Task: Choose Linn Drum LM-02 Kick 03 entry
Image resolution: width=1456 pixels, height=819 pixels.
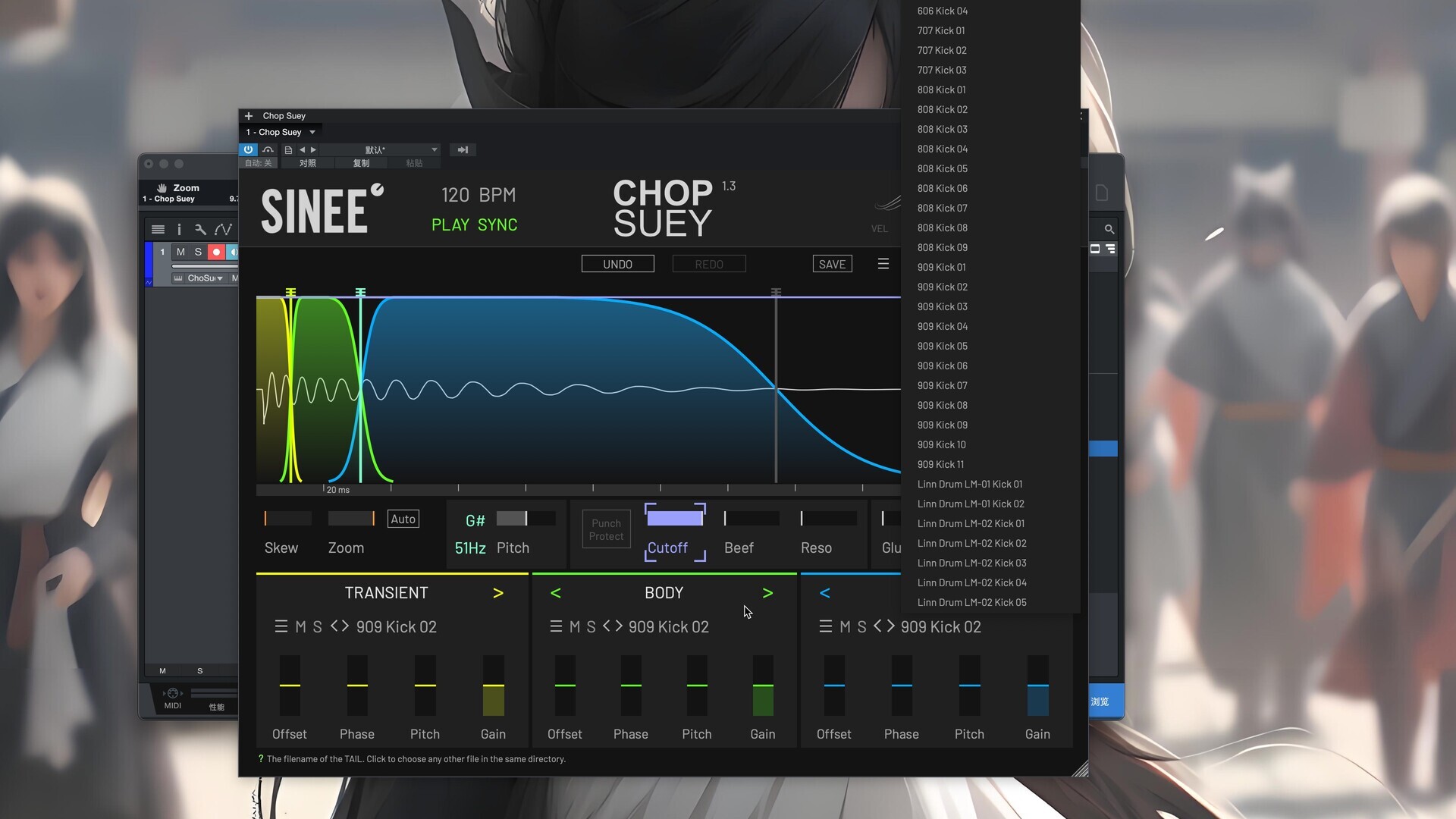Action: tap(971, 563)
